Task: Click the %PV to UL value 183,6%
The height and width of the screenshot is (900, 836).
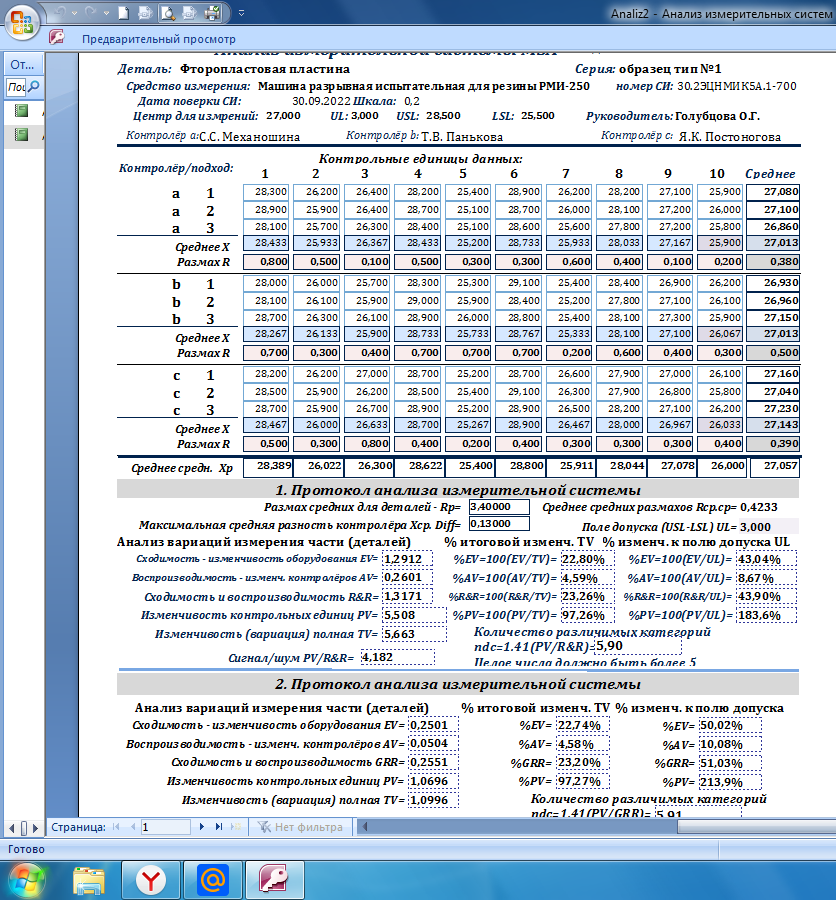Action: 767,615
